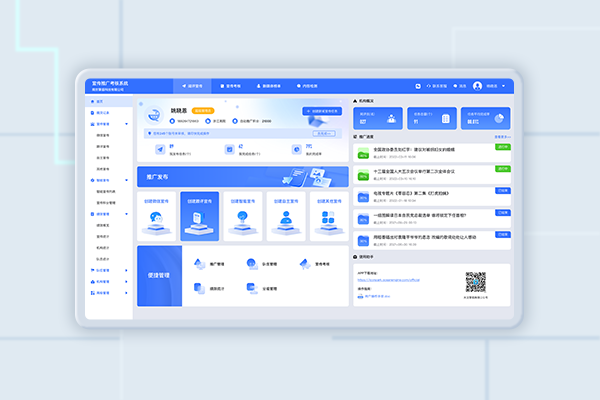This screenshot has height=400, width=600.
Task: Expand the user account dropdown arrow
Action: pos(504,86)
